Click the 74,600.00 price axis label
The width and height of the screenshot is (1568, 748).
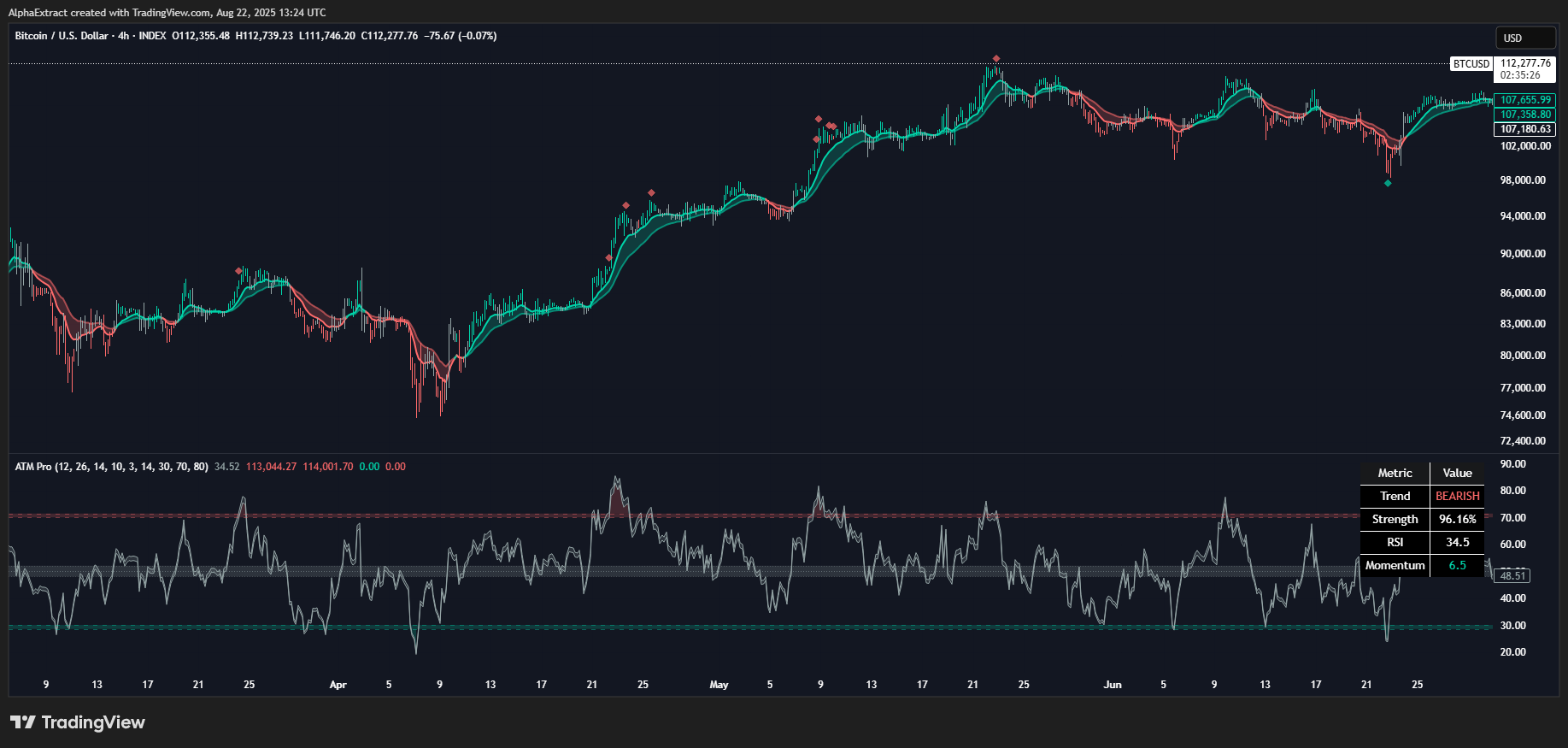[1523, 415]
